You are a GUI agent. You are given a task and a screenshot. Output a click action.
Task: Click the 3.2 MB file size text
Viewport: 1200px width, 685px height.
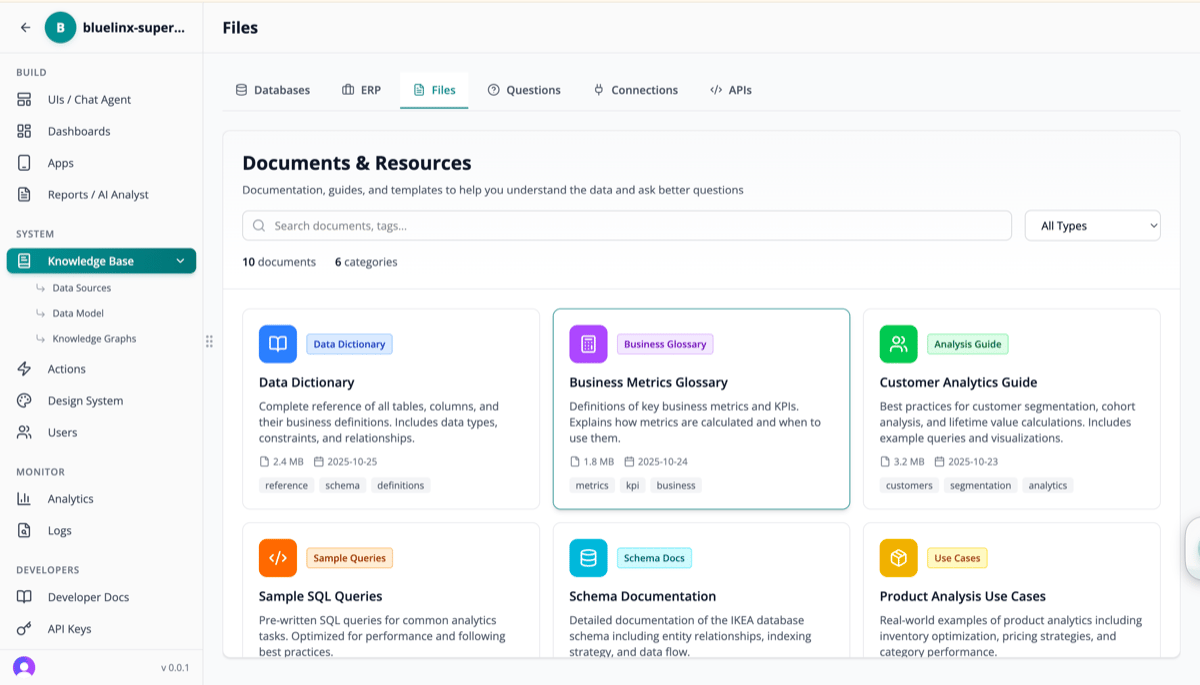click(909, 462)
